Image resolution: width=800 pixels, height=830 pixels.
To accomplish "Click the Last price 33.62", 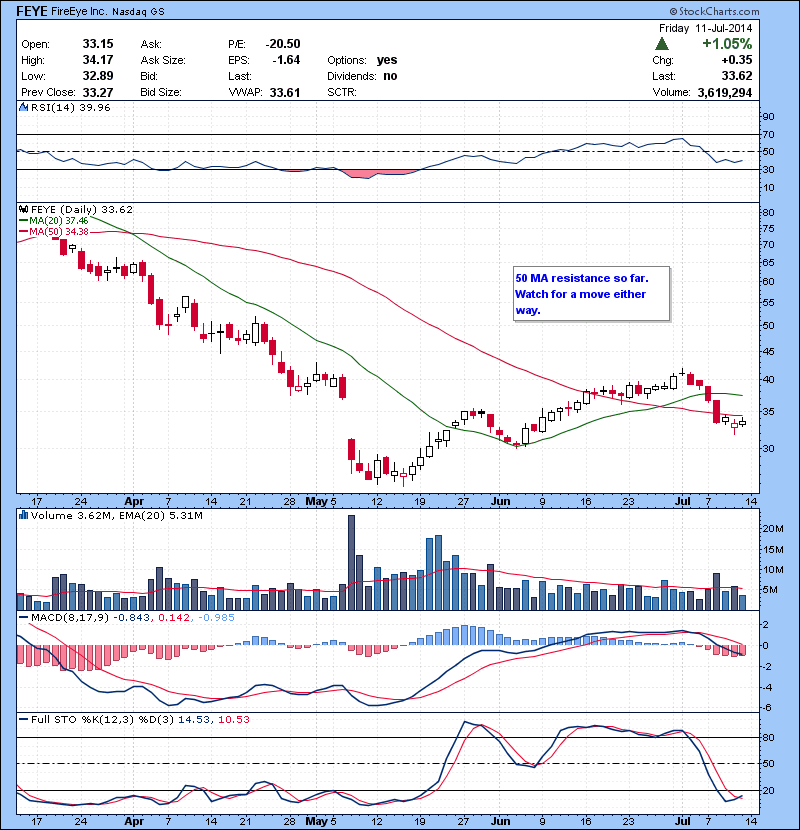I will pos(737,76).
